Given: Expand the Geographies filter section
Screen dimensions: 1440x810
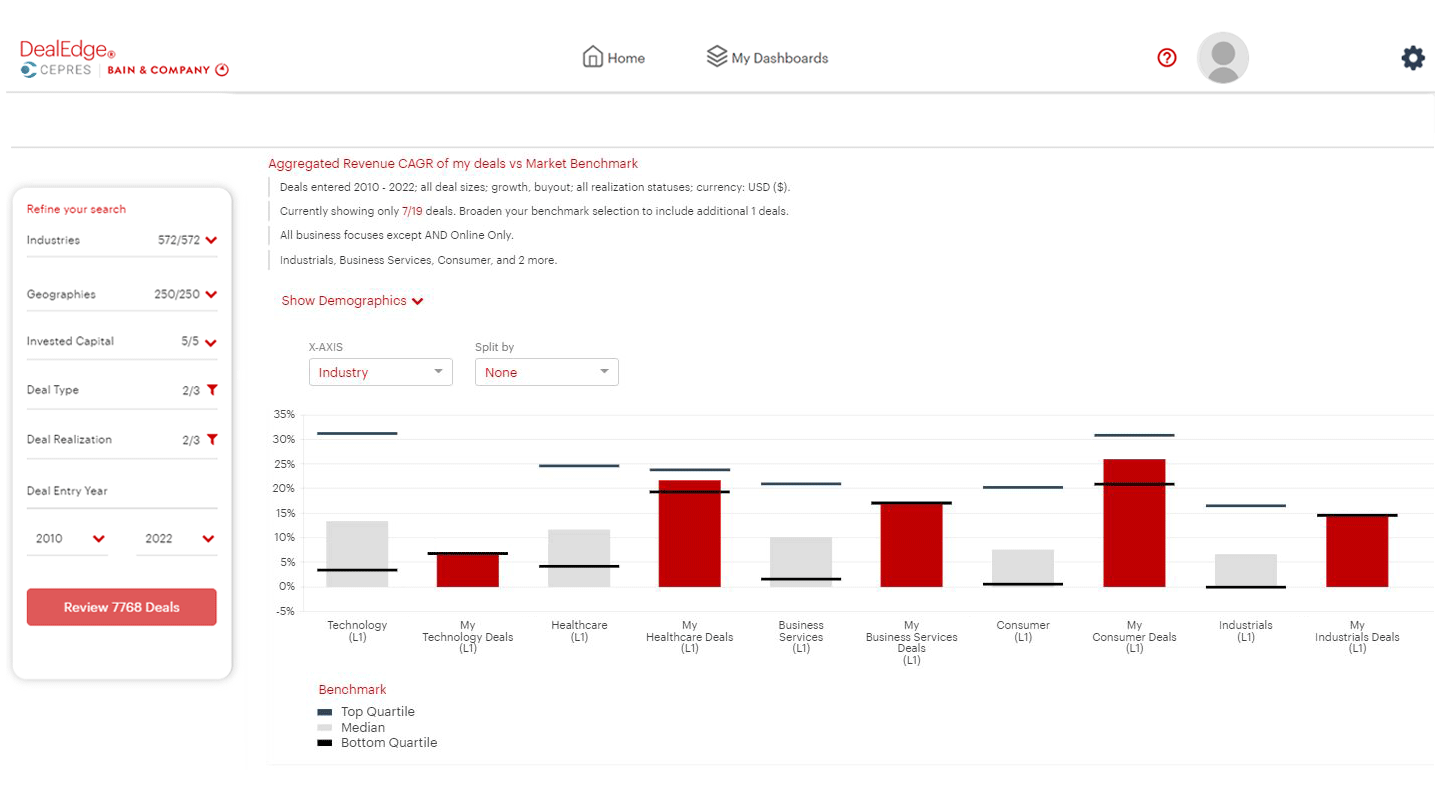Looking at the screenshot, I should pos(209,293).
